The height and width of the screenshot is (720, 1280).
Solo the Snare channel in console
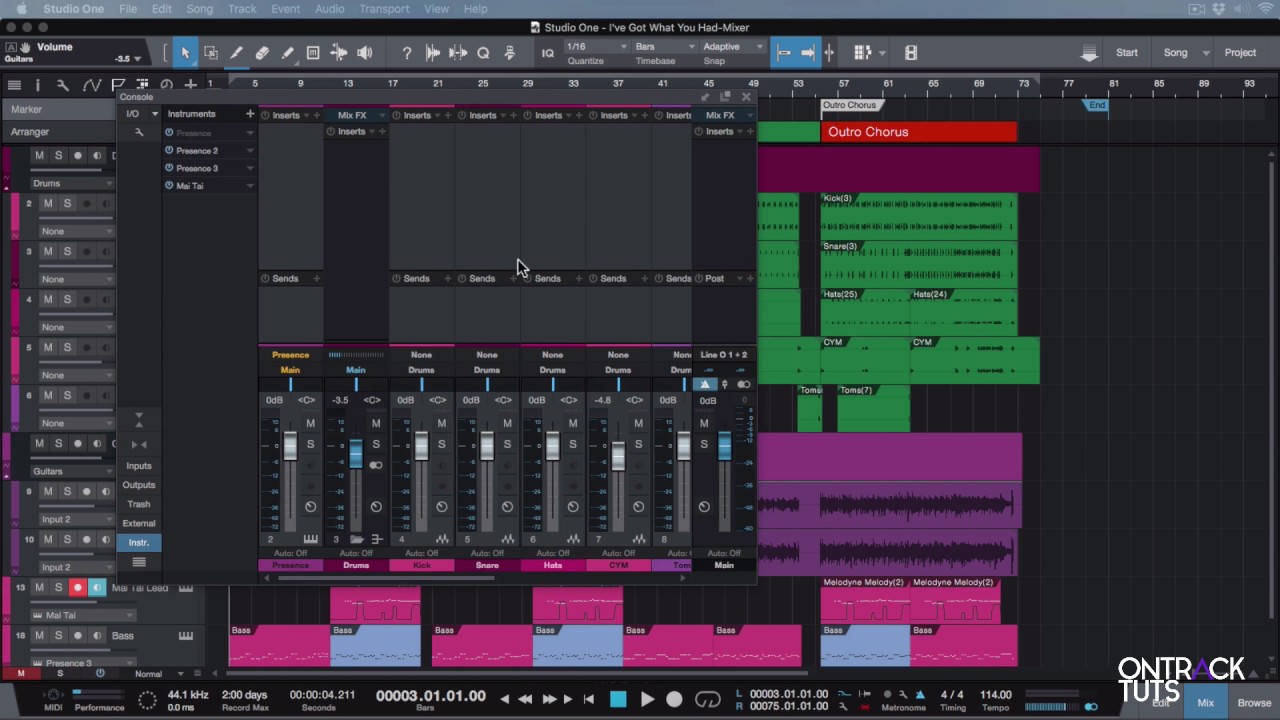coord(507,445)
